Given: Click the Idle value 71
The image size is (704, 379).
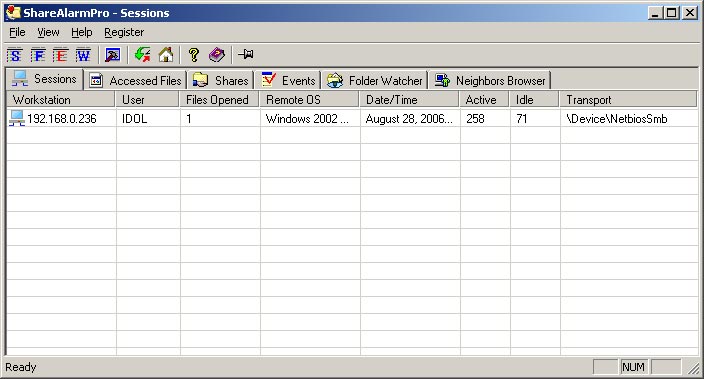Looking at the screenshot, I should (521, 119).
